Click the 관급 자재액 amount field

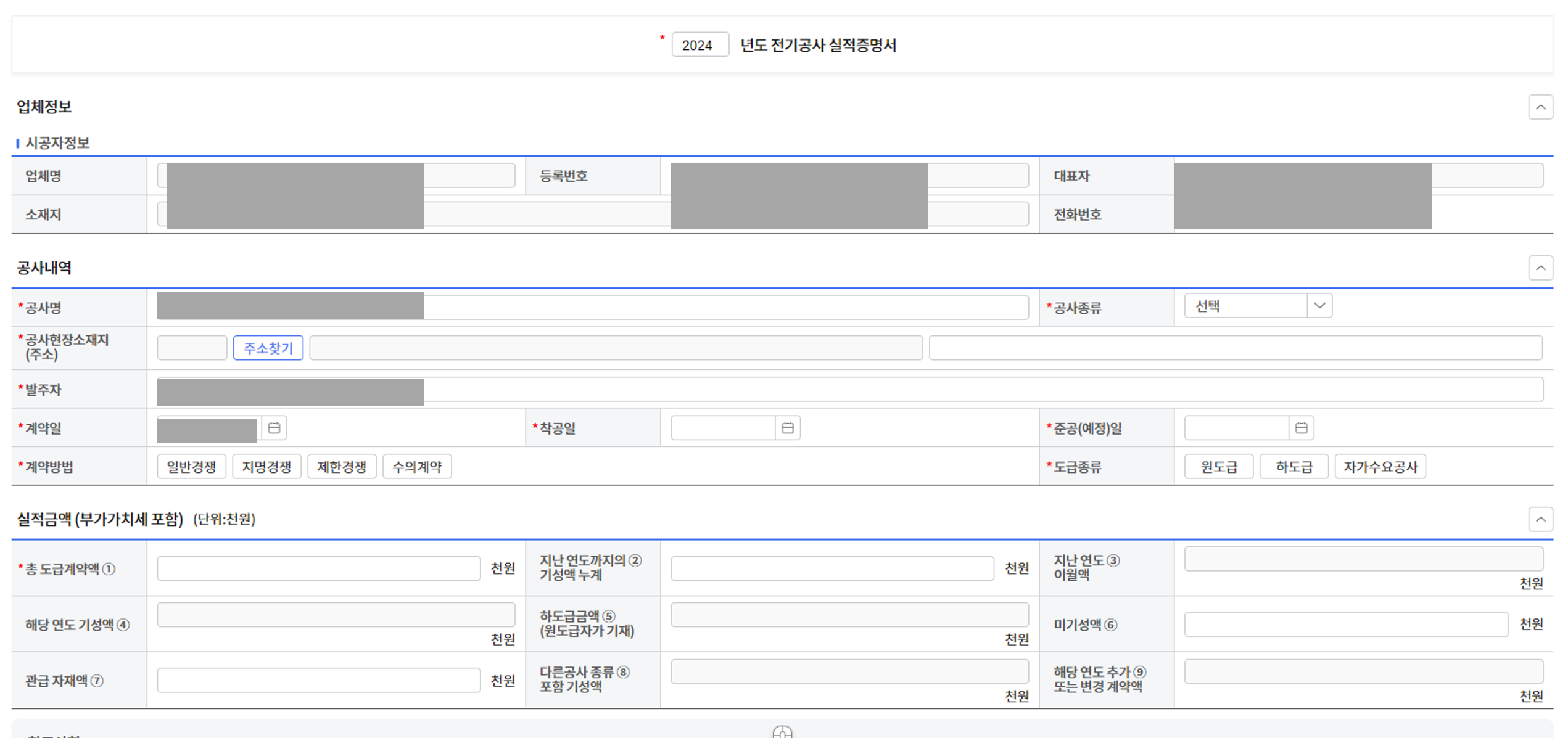(318, 680)
